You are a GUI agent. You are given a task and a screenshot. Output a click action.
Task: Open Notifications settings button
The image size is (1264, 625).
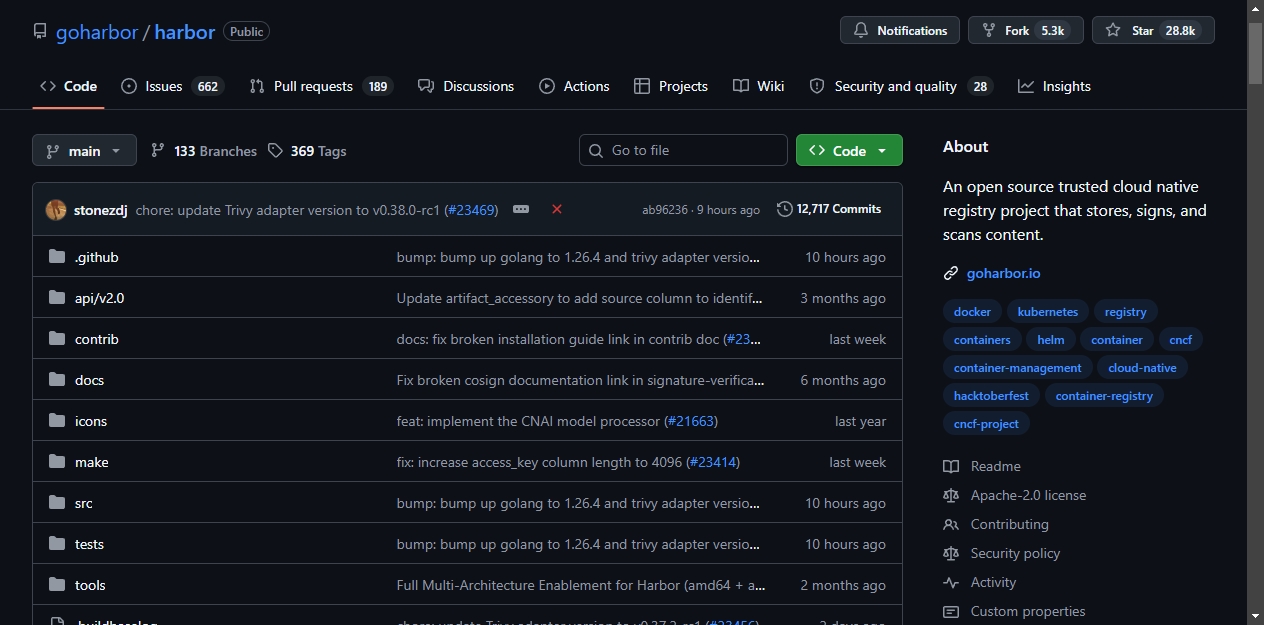coord(900,31)
